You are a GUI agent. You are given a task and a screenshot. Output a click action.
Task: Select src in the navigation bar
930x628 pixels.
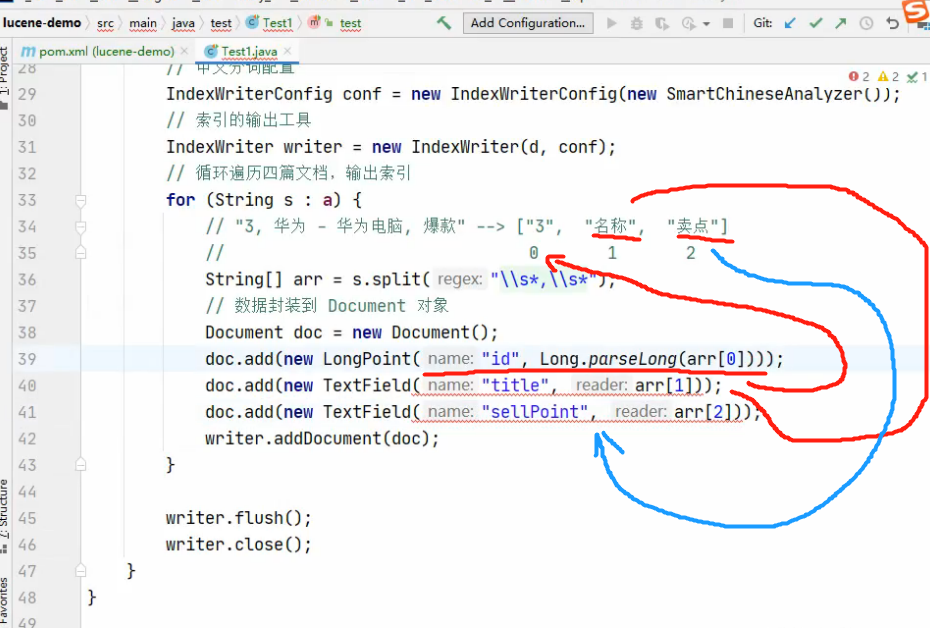pos(105,24)
